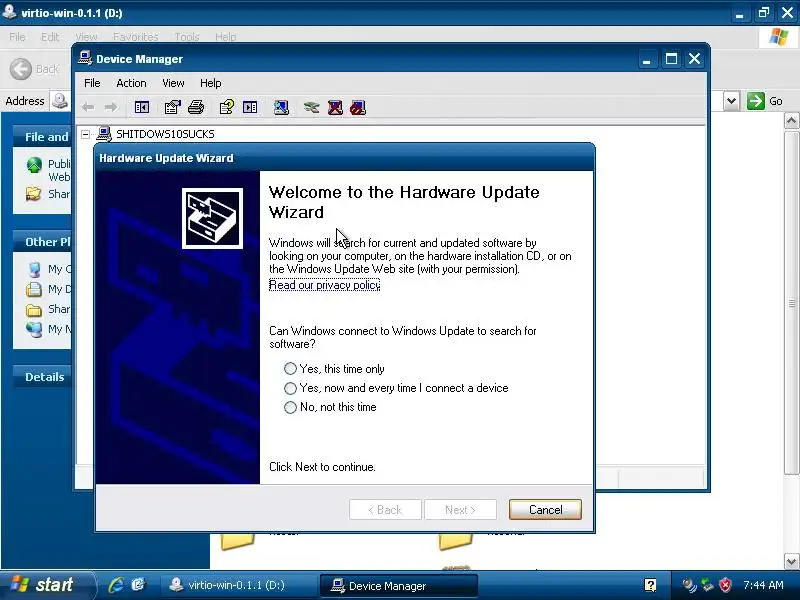Click the 7:44 AM clock

(763, 585)
